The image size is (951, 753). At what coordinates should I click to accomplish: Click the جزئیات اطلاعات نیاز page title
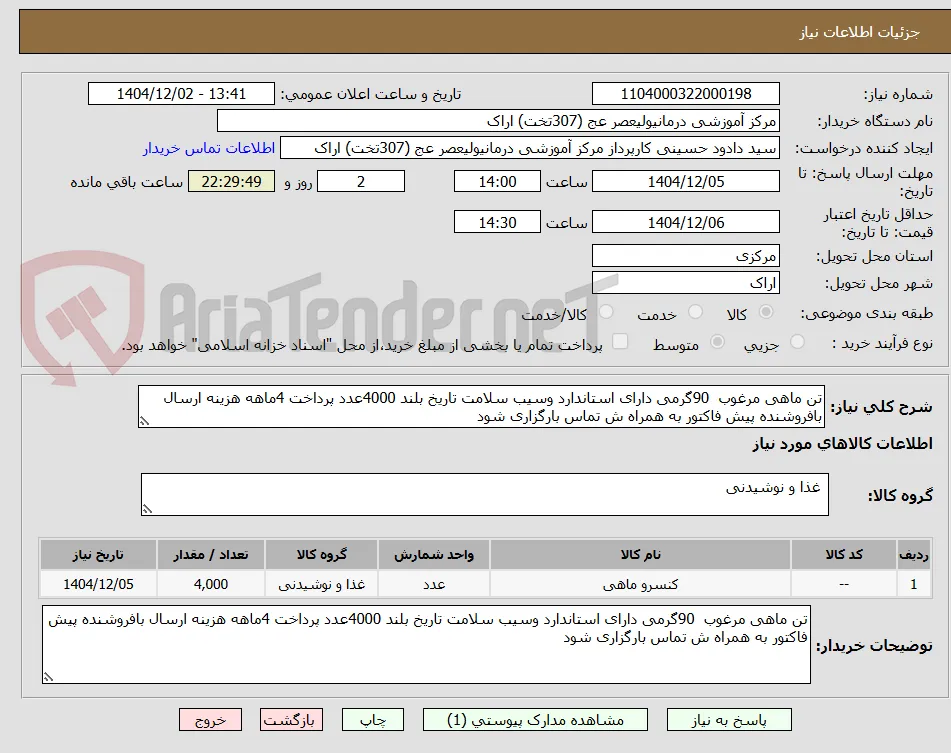click(x=859, y=32)
